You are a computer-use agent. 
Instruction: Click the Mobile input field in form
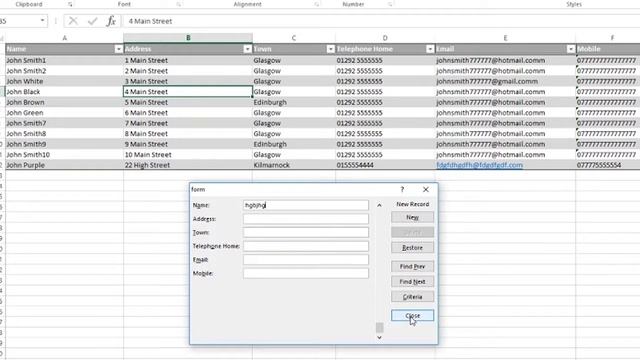(x=306, y=273)
